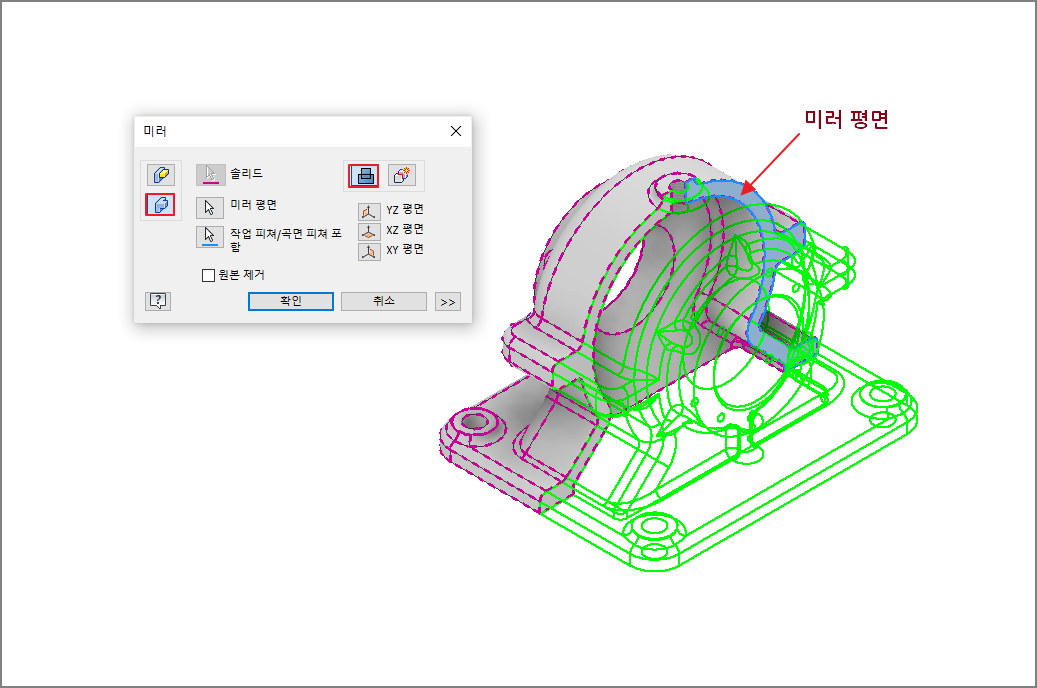Activate the mirror plane selection arrow
This screenshot has height=688, width=1037.
pyautogui.click(x=210, y=208)
